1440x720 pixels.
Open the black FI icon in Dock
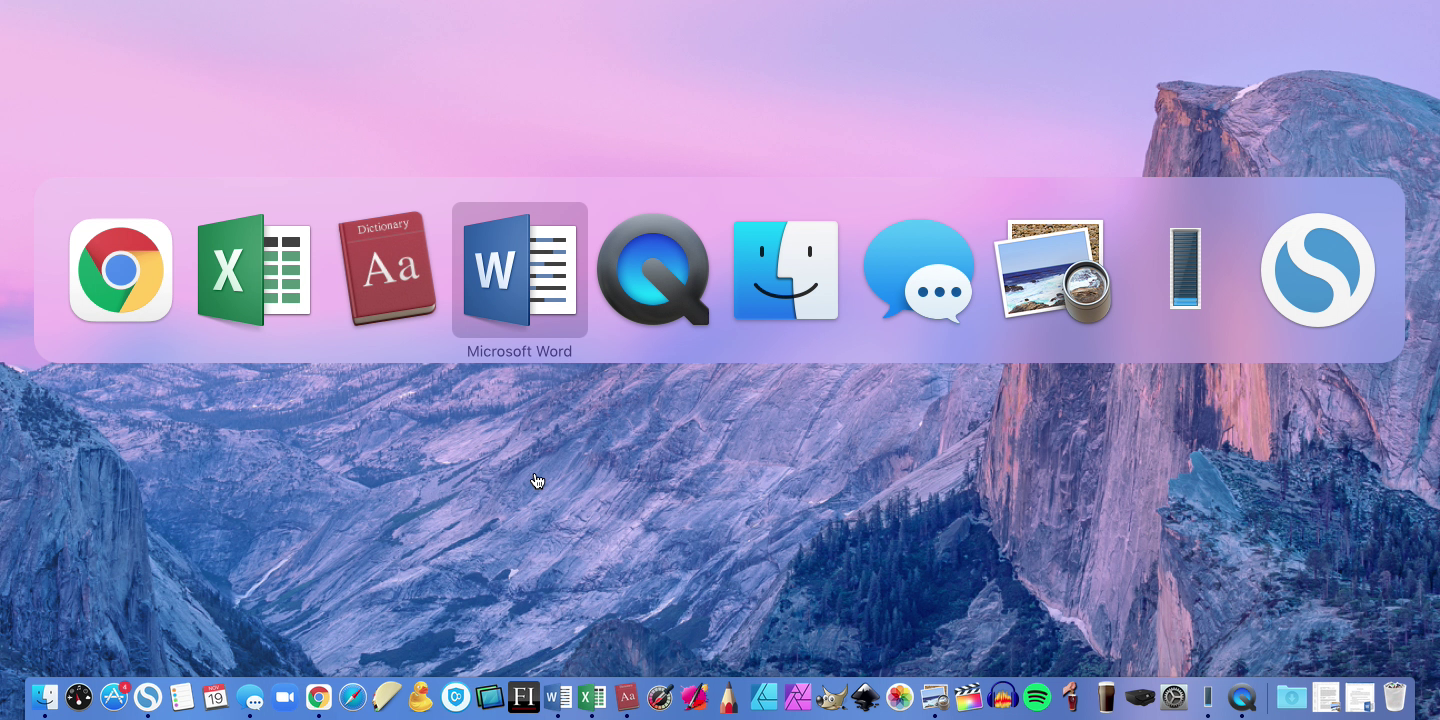[524, 697]
